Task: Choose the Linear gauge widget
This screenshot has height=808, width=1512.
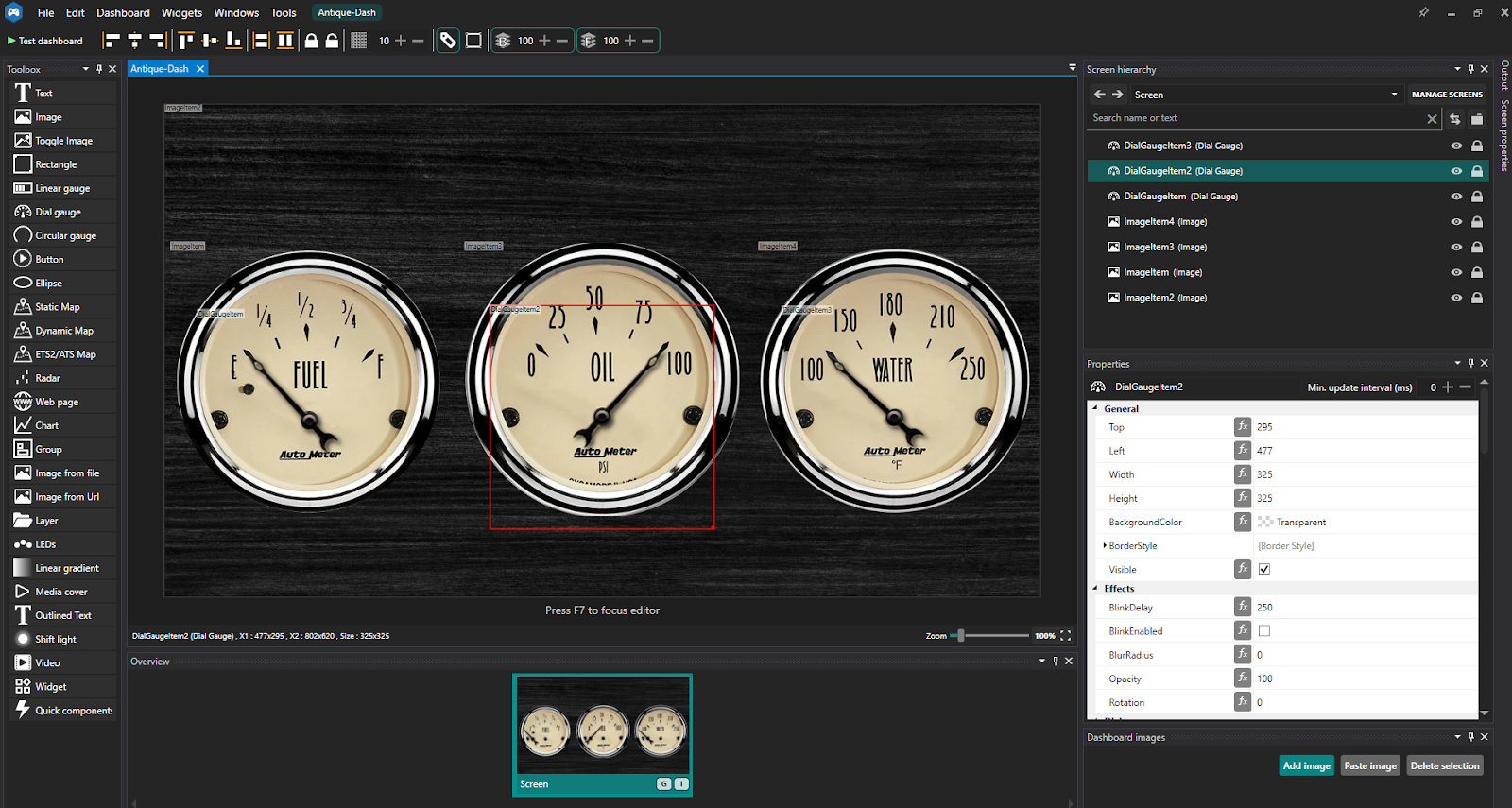Action: (x=63, y=188)
